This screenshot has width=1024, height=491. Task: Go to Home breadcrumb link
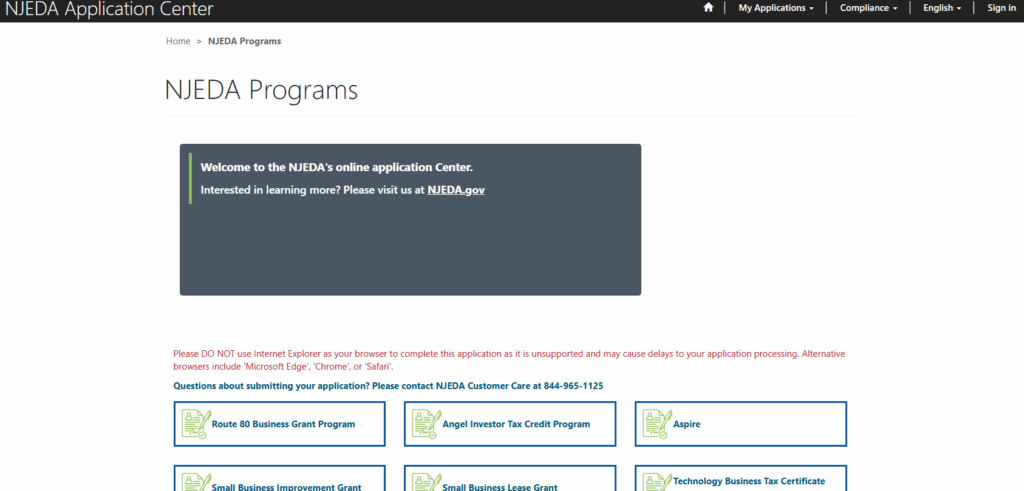(x=178, y=41)
